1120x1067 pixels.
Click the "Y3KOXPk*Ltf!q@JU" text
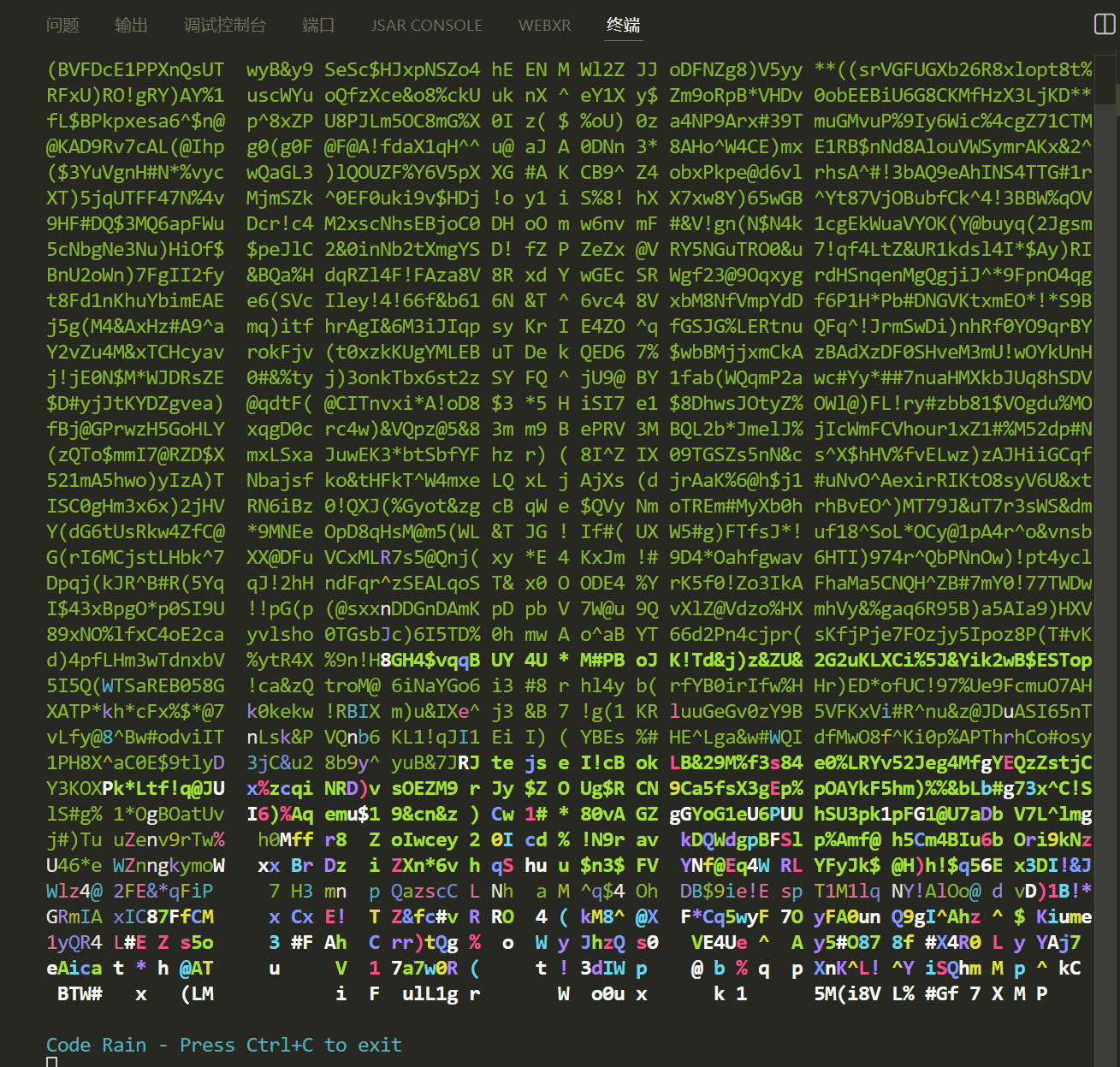click(x=135, y=788)
